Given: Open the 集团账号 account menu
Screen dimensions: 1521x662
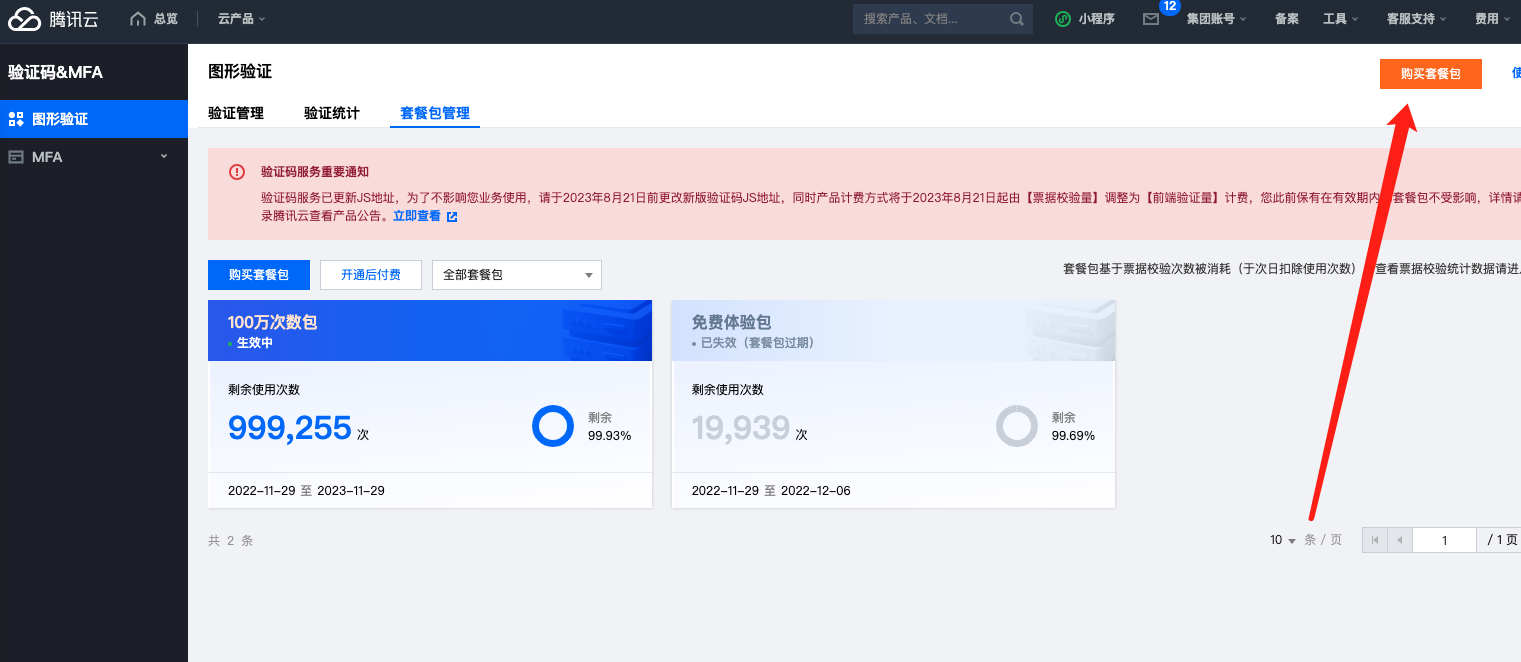Looking at the screenshot, I should (1217, 19).
